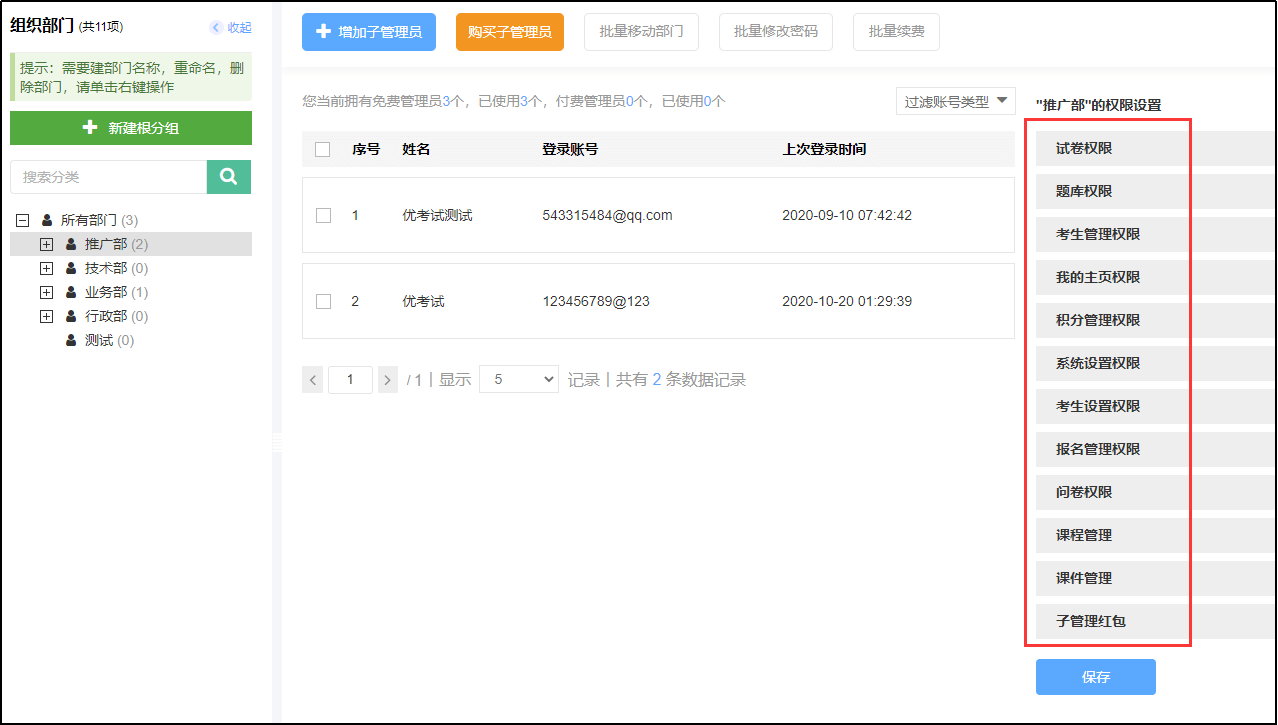The width and height of the screenshot is (1278, 725).
Task: Select 技术部 (0) in department tree
Action: 116,268
